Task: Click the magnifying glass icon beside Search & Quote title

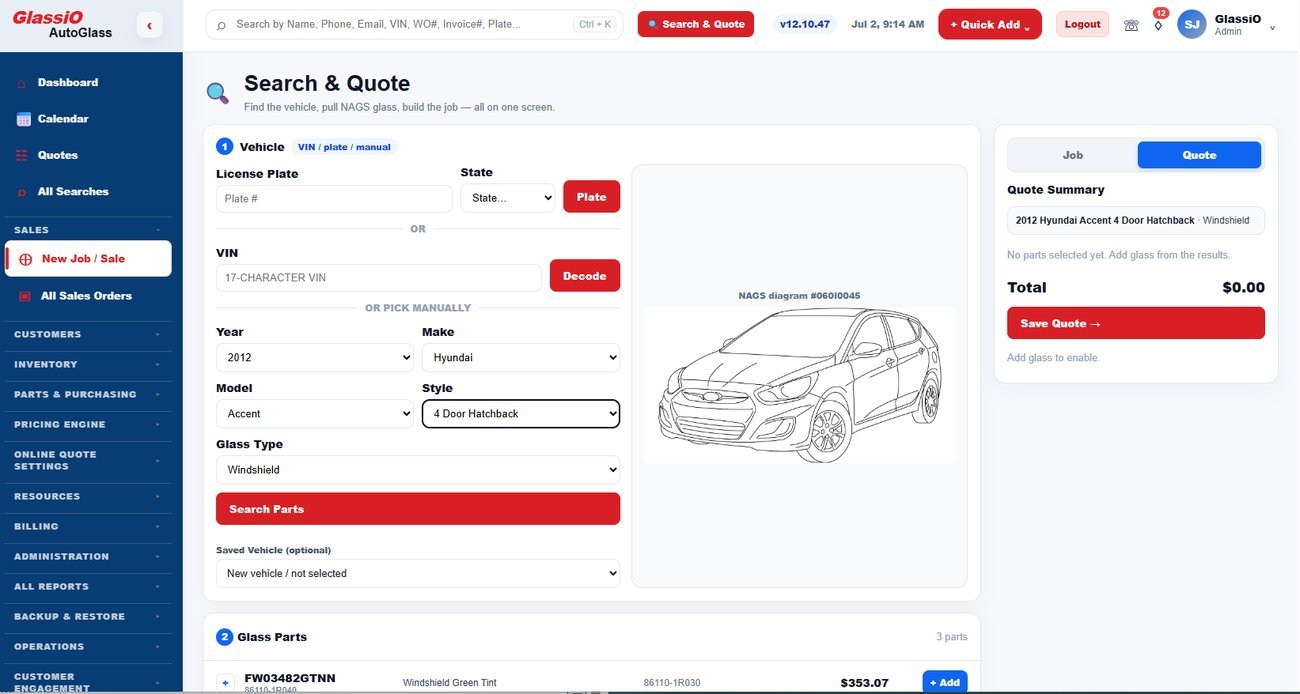Action: coord(217,93)
